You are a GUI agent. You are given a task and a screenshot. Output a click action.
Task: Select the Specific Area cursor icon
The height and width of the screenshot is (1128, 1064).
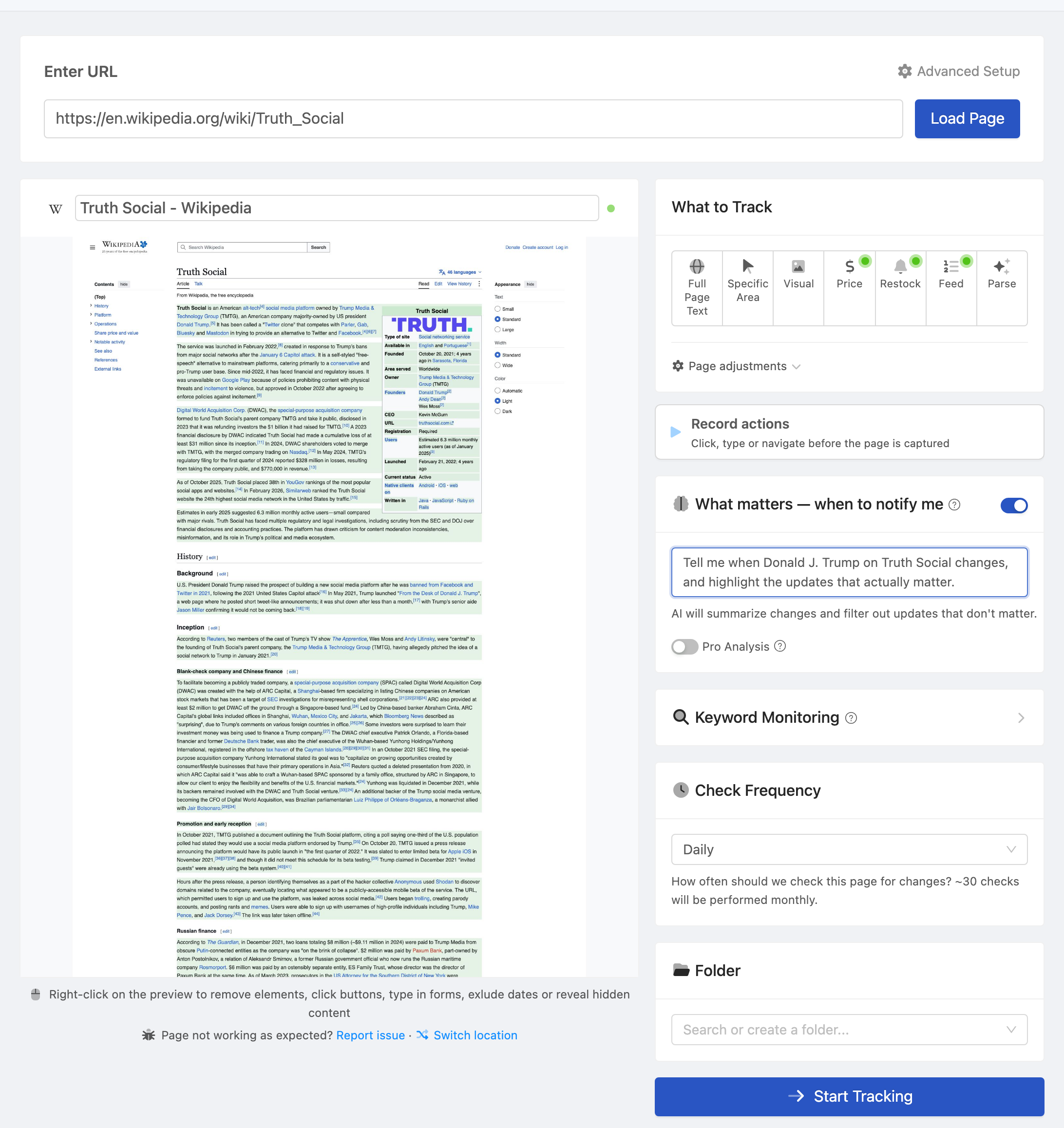coord(748,266)
